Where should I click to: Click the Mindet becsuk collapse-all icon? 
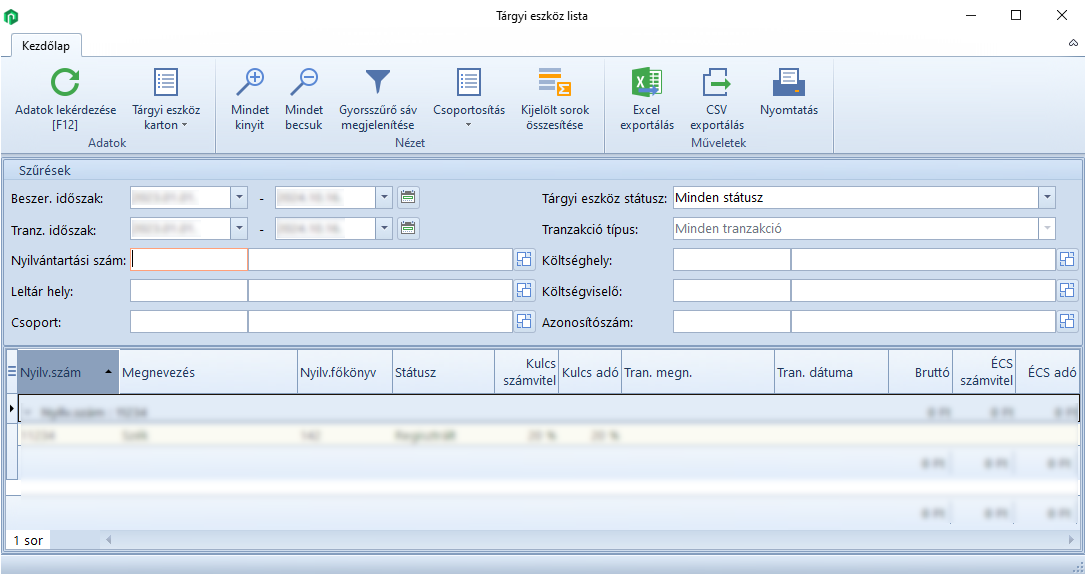click(x=303, y=83)
